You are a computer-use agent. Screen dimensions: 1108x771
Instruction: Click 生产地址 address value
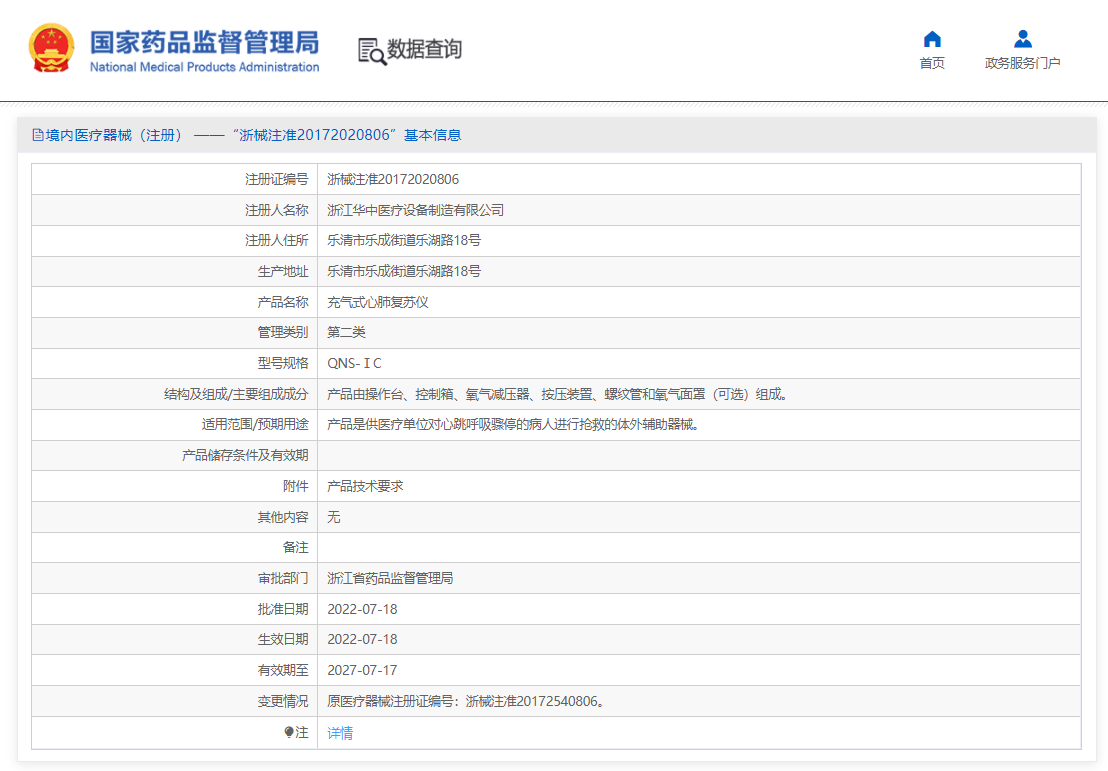[404, 271]
